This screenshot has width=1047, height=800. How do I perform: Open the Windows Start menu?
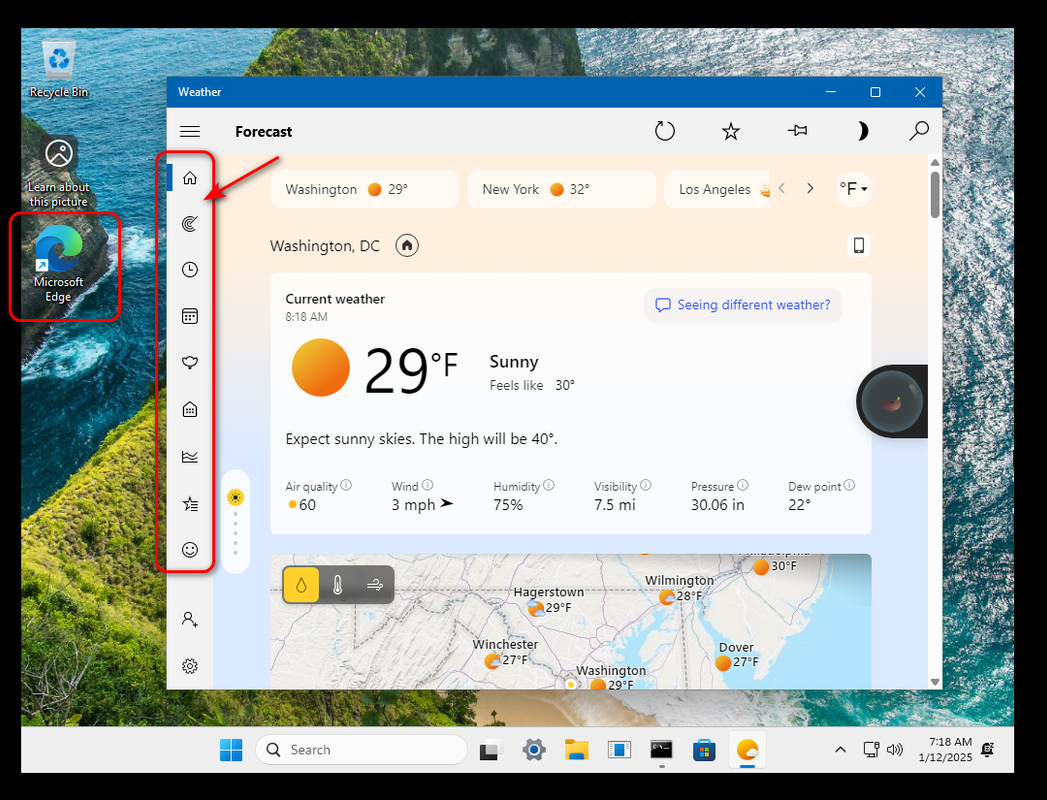pyautogui.click(x=231, y=750)
